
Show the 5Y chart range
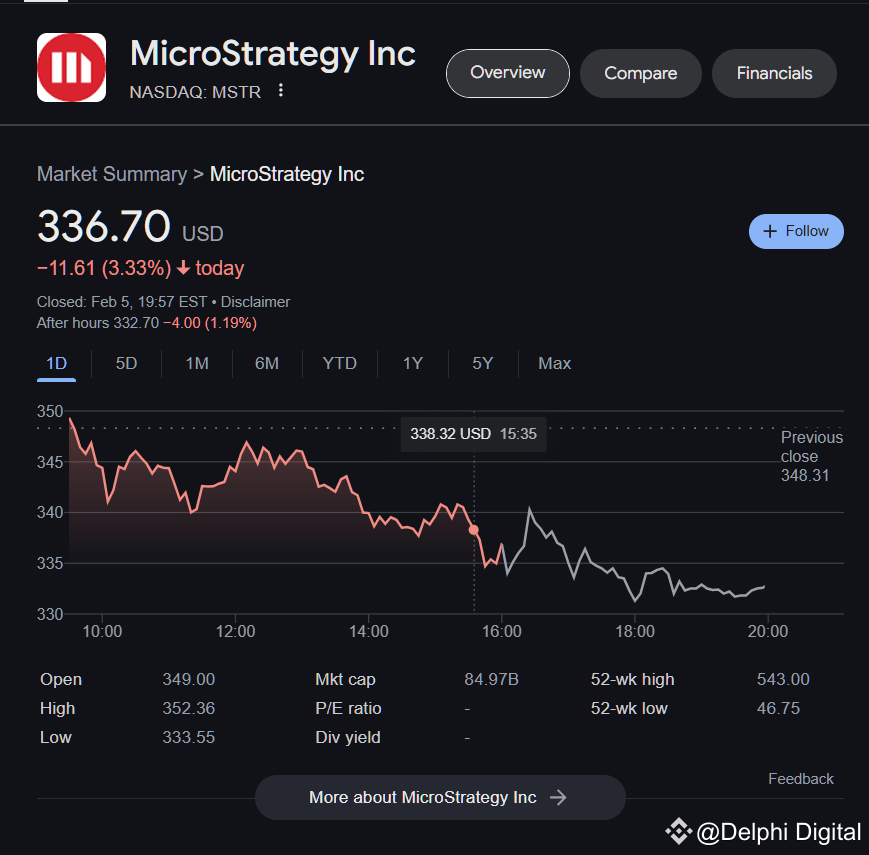click(x=483, y=363)
